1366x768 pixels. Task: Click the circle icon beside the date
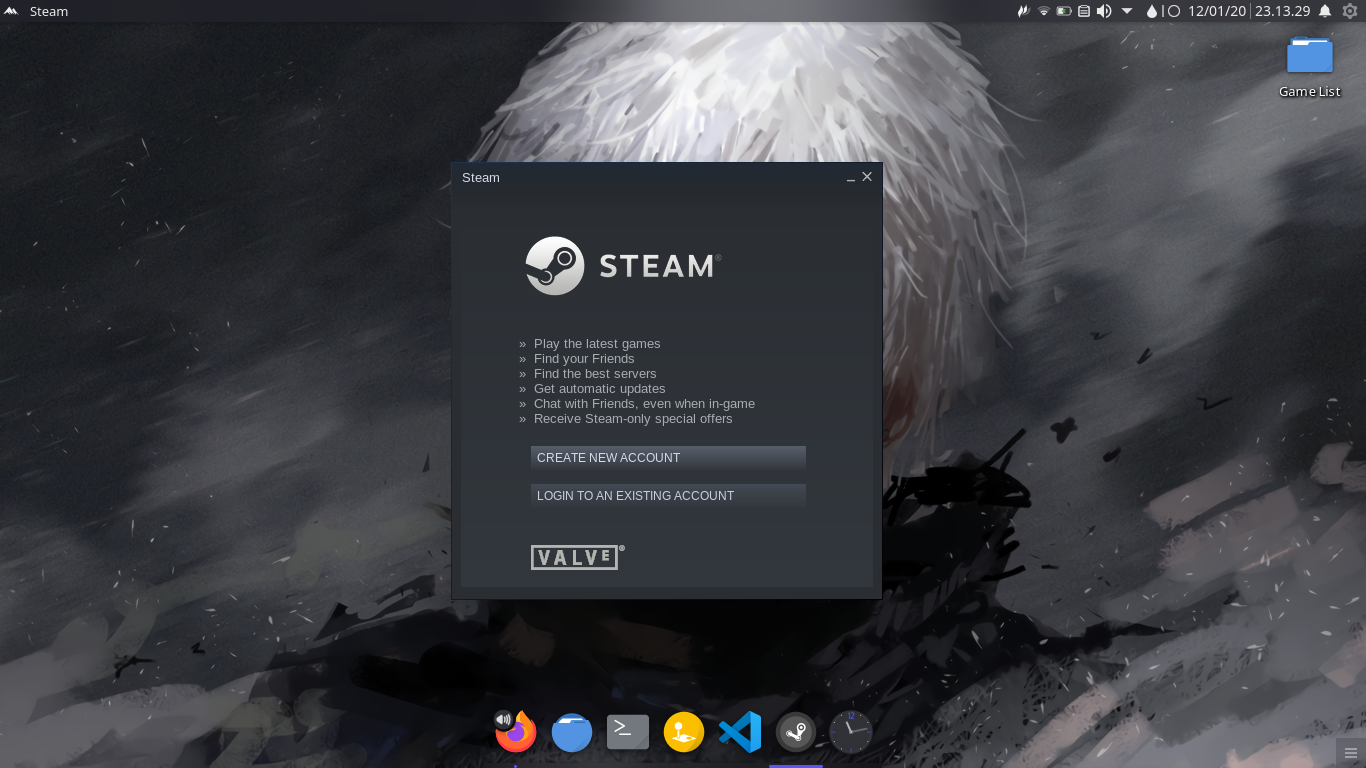pyautogui.click(x=1174, y=11)
